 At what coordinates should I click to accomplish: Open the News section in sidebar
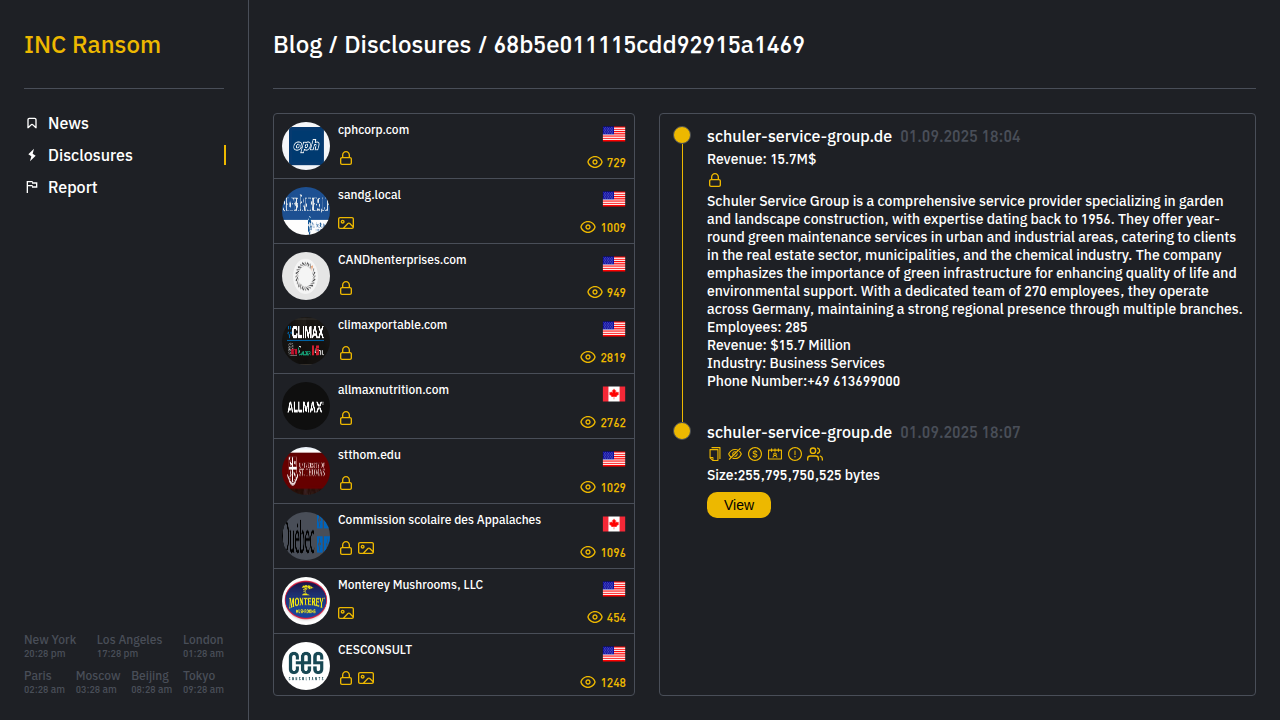[x=68, y=123]
